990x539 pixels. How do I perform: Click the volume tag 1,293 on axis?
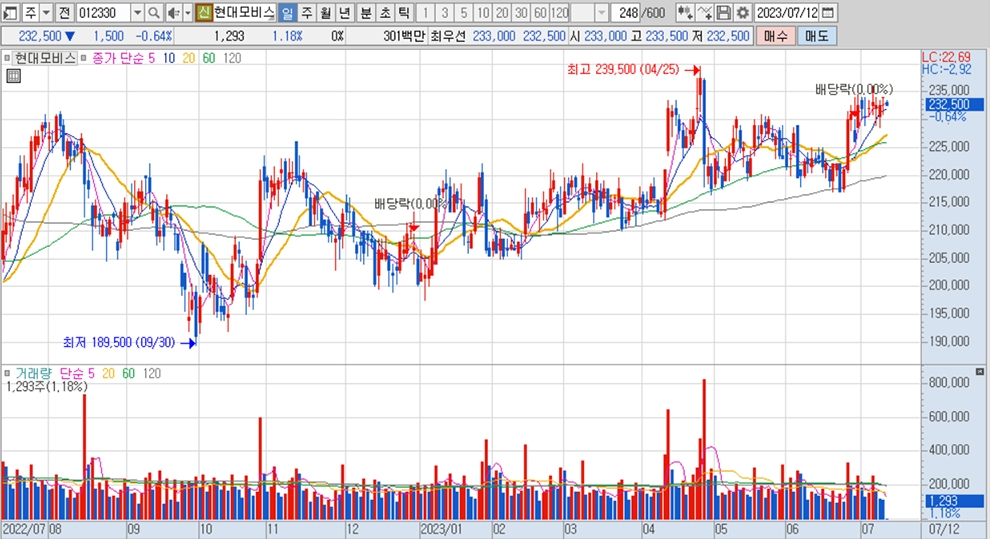coord(955,500)
